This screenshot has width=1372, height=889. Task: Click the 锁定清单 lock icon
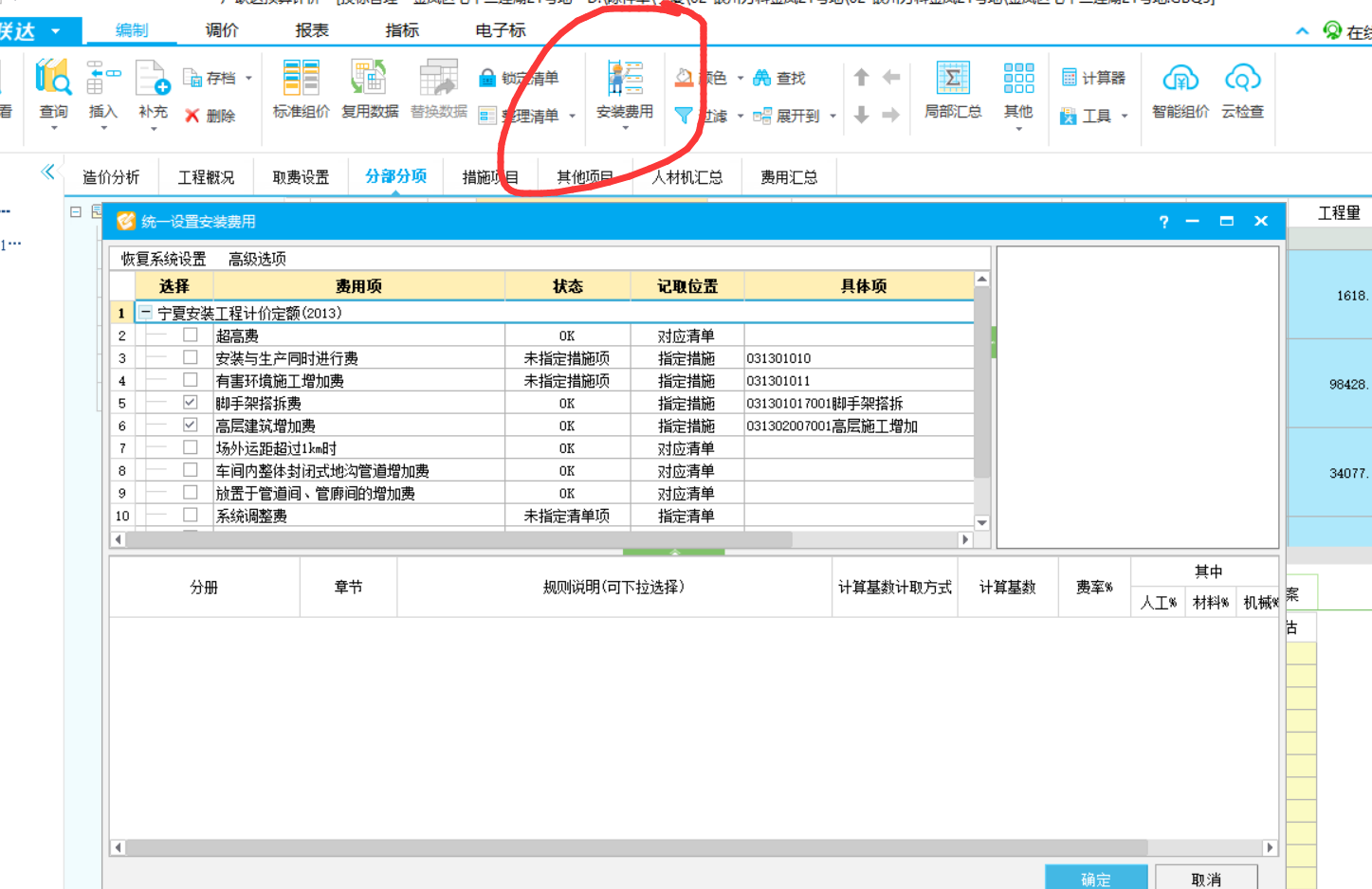pos(487,78)
